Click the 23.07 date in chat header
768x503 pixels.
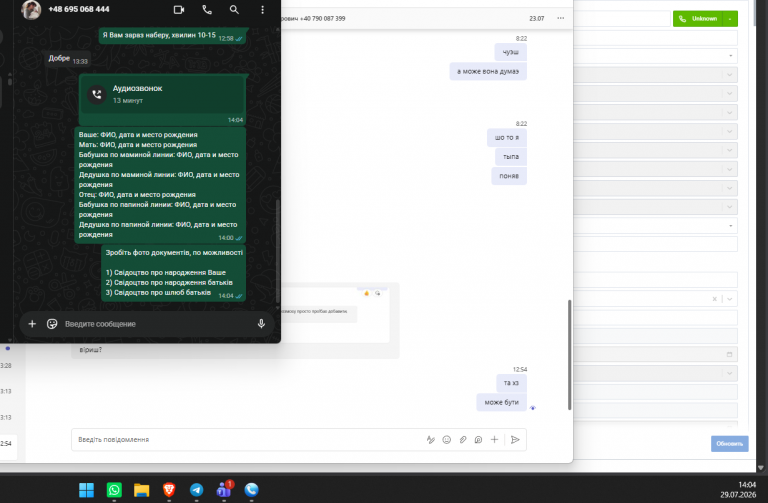536,19
